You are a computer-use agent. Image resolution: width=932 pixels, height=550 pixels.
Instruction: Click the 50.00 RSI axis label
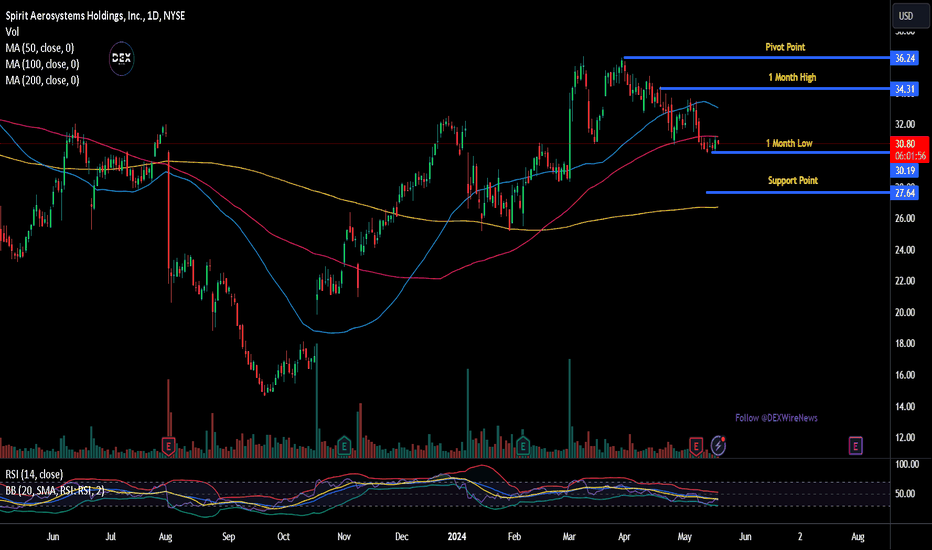(x=905, y=494)
